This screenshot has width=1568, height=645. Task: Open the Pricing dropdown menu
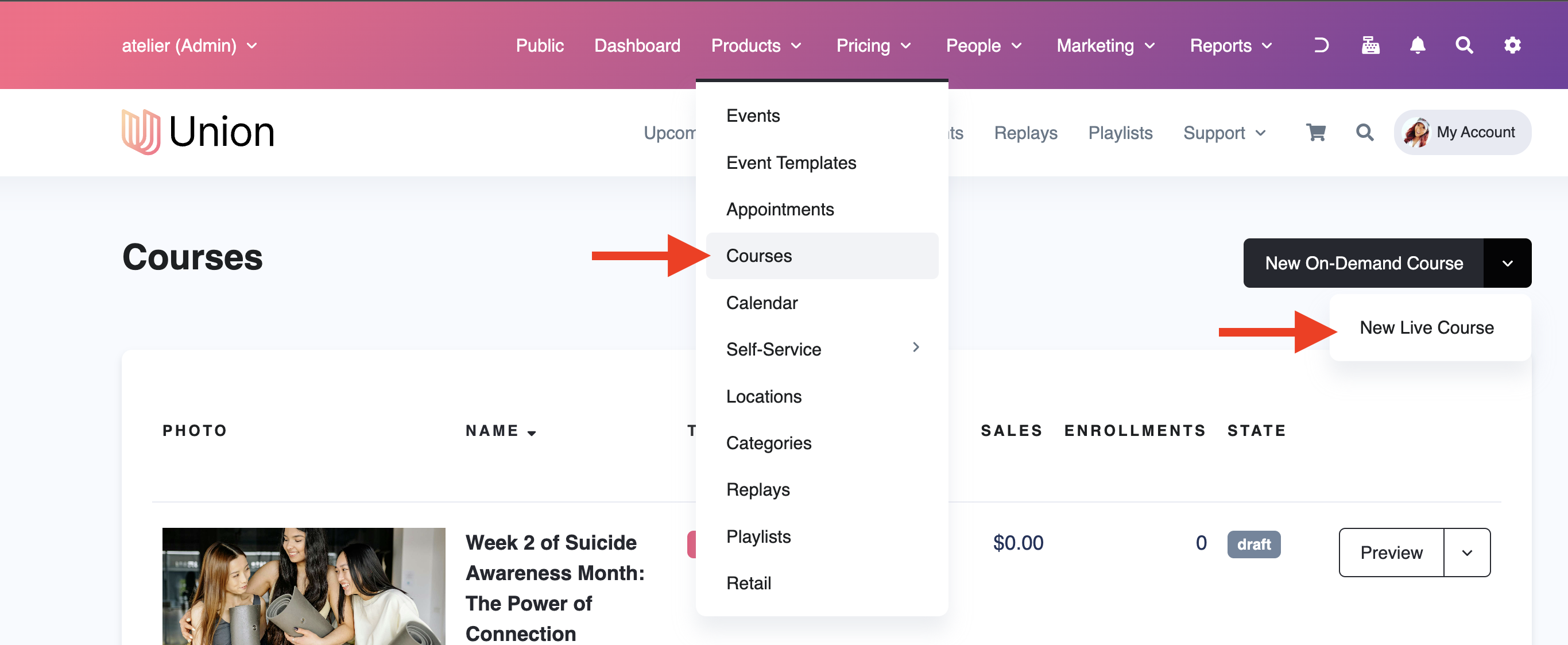(873, 46)
